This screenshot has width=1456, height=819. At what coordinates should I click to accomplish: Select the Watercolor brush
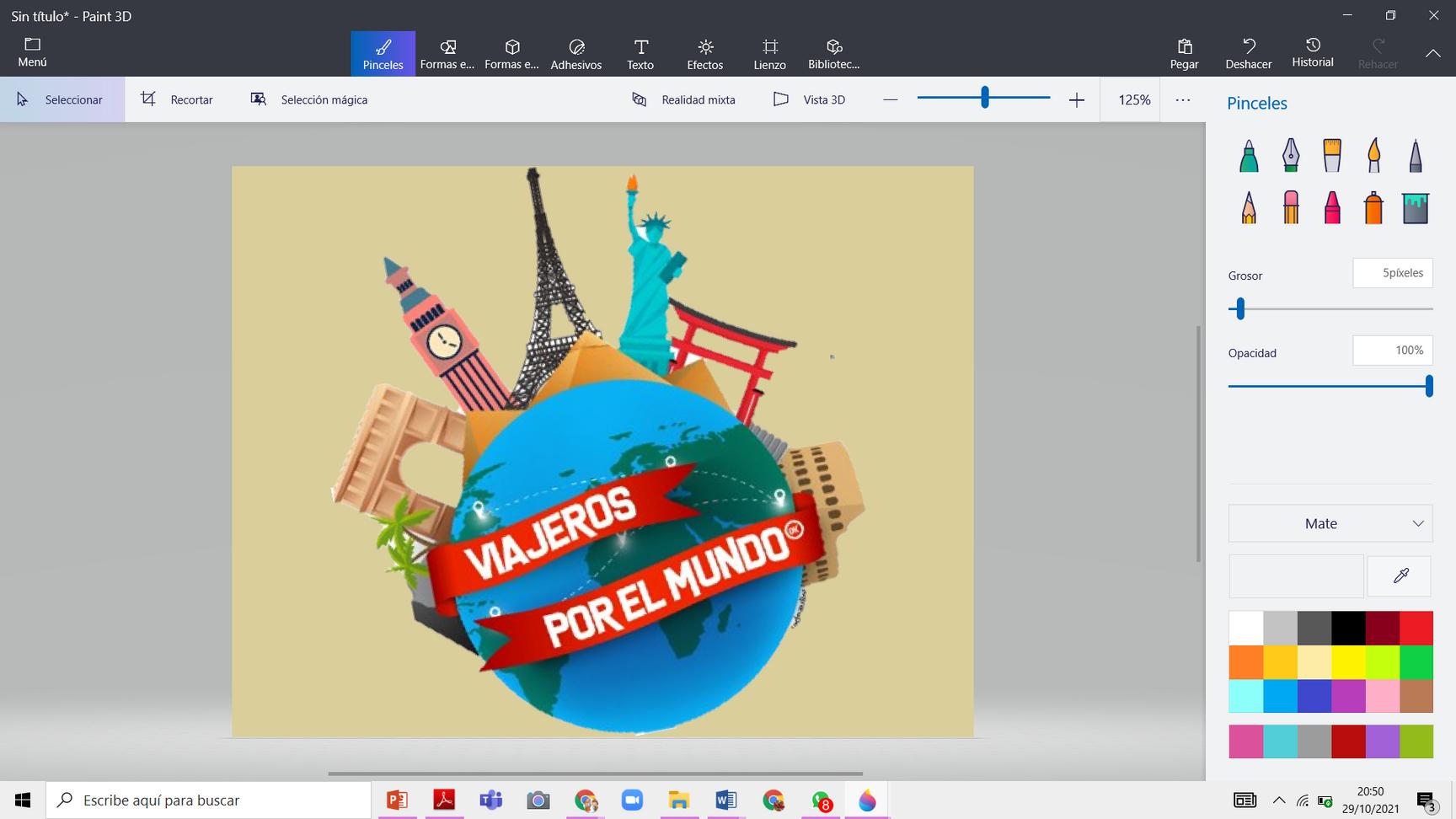tap(1374, 156)
